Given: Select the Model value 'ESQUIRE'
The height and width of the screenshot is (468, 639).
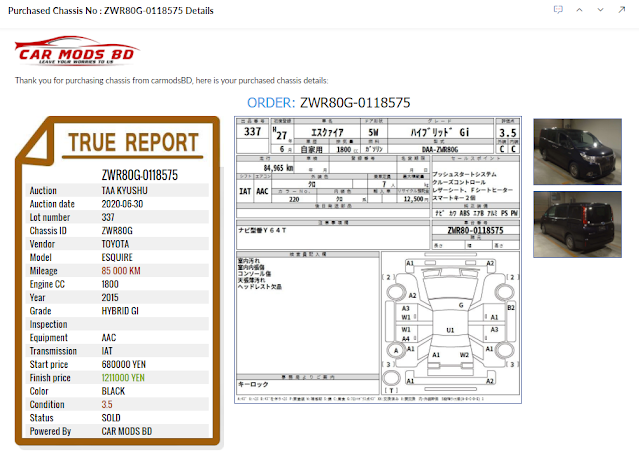Looking at the screenshot, I should point(117,257).
